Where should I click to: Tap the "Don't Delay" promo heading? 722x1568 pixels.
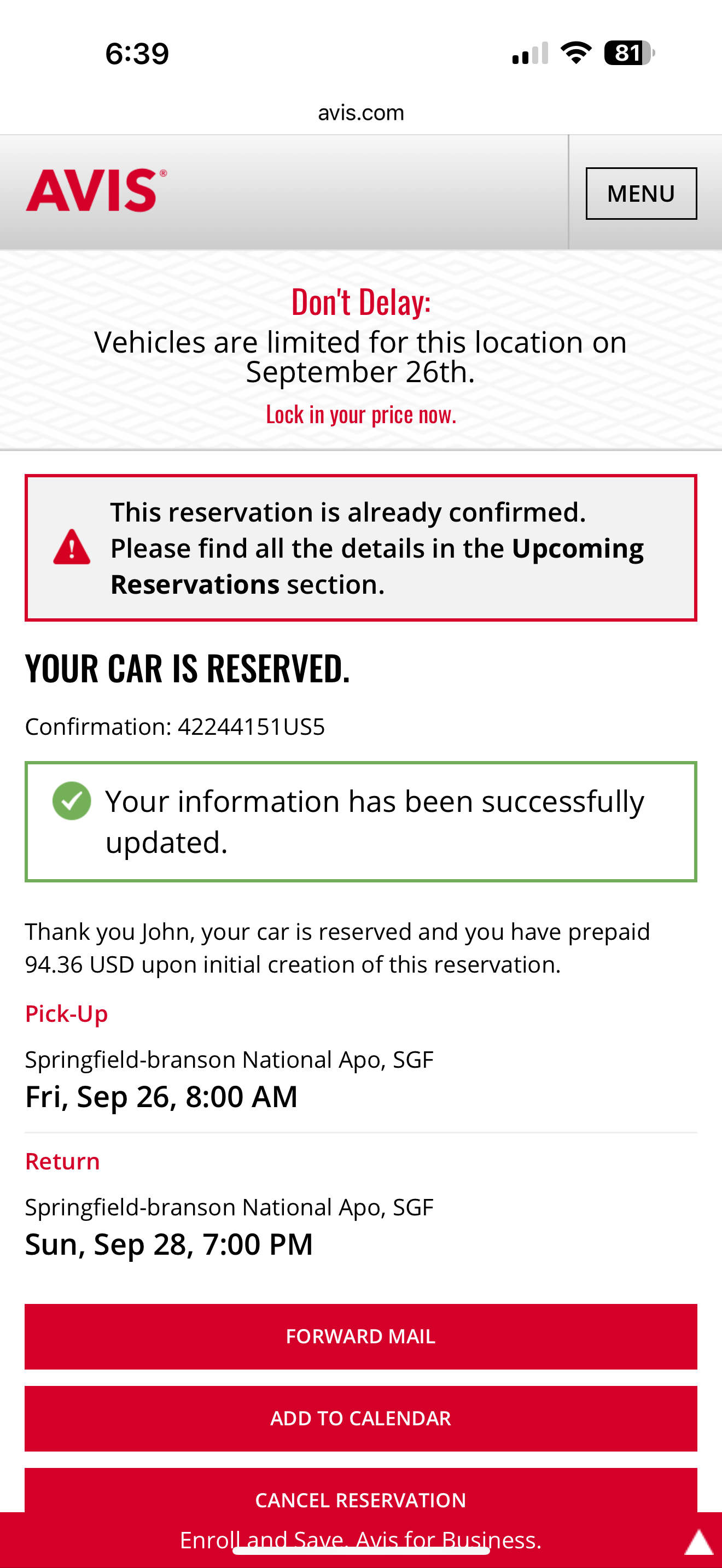click(361, 302)
